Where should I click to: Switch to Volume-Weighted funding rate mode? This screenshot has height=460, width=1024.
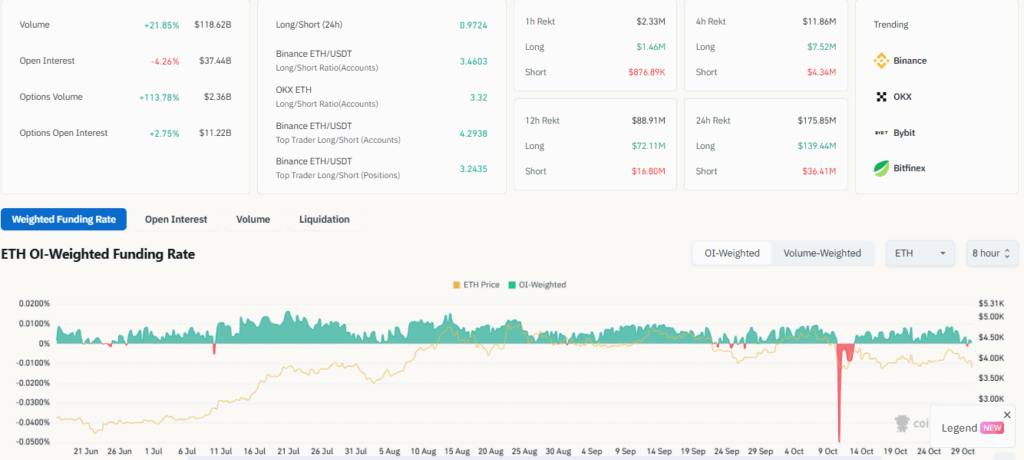click(822, 253)
